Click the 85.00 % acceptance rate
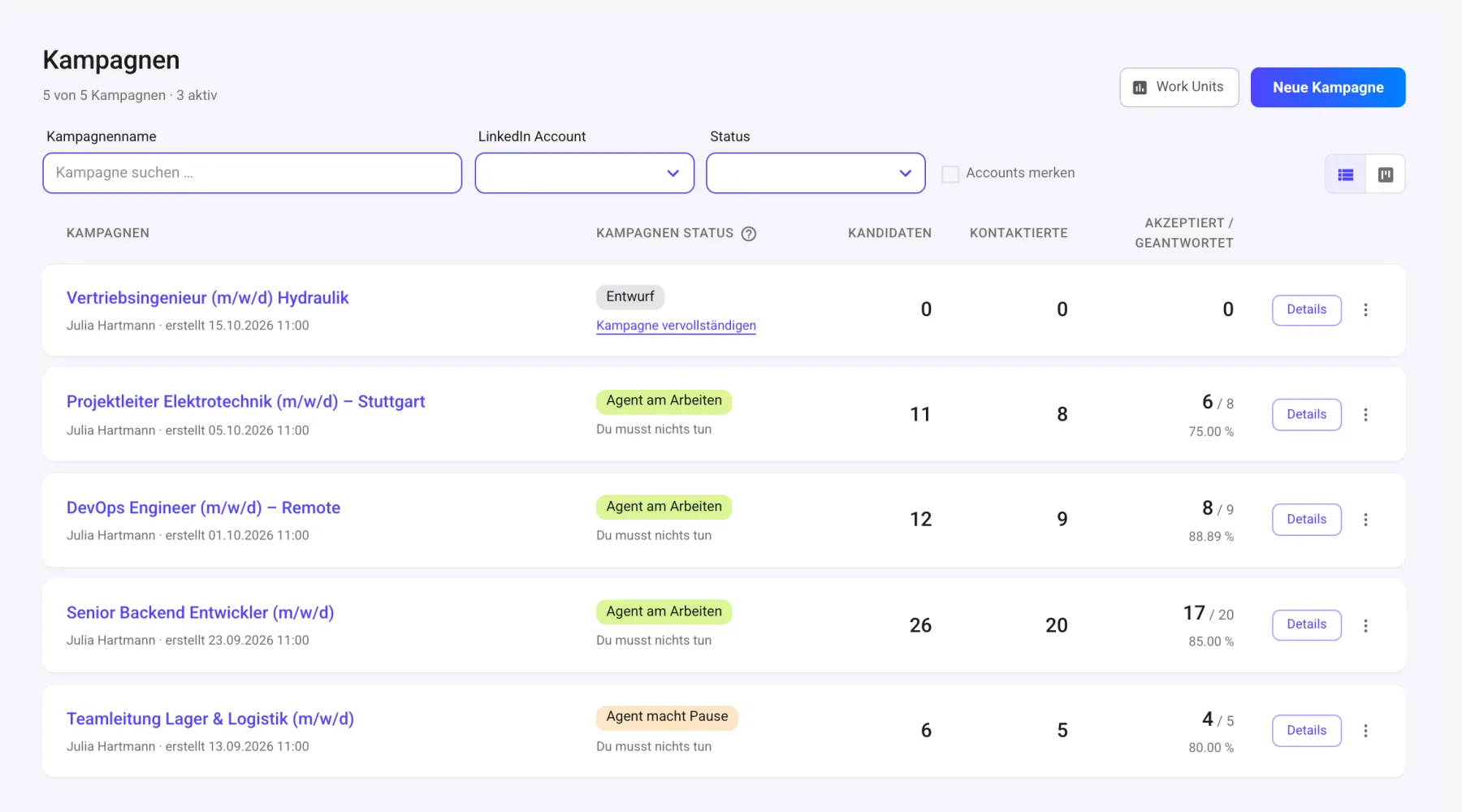 coord(1211,641)
